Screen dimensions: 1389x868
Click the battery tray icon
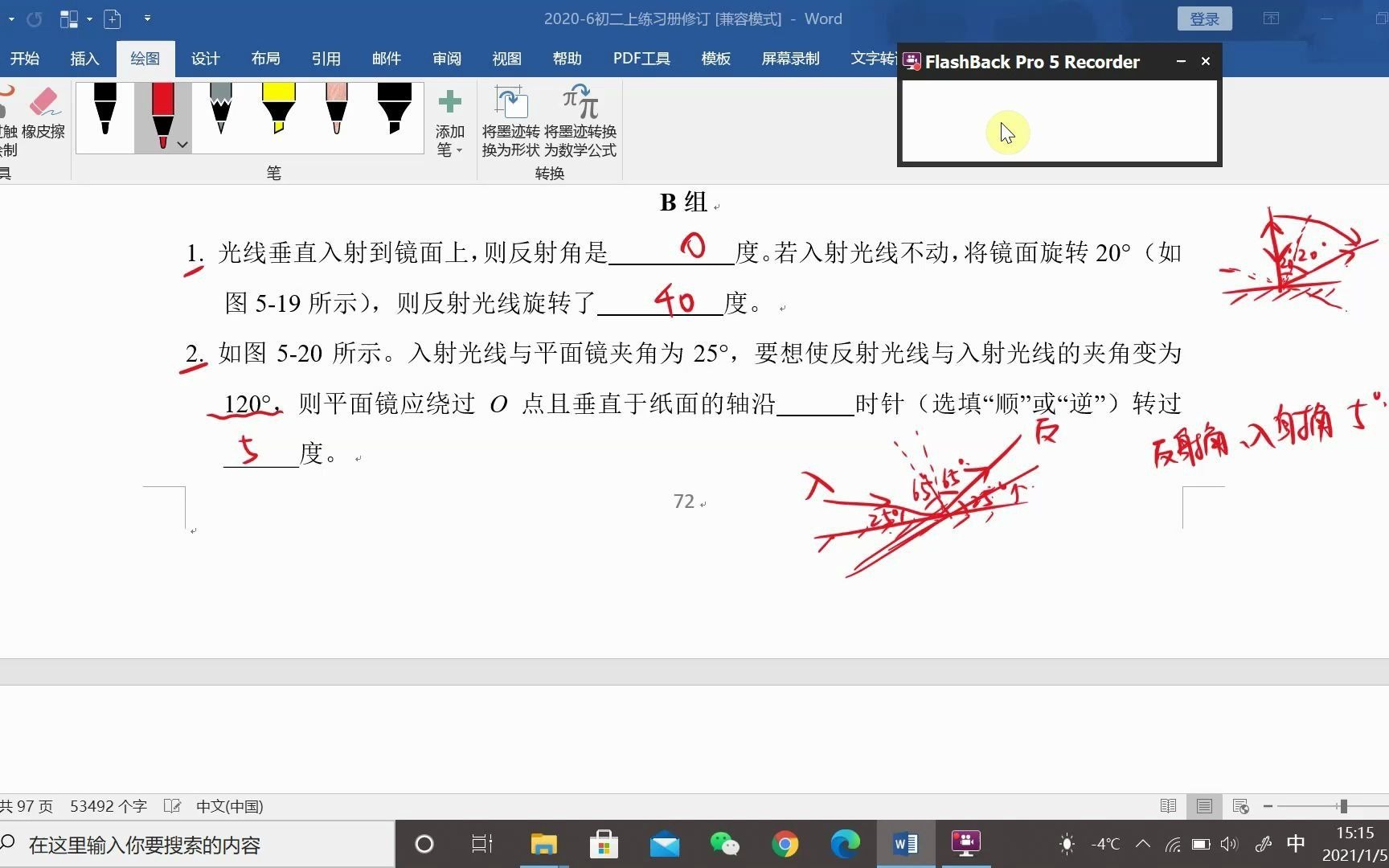pos(1201,844)
